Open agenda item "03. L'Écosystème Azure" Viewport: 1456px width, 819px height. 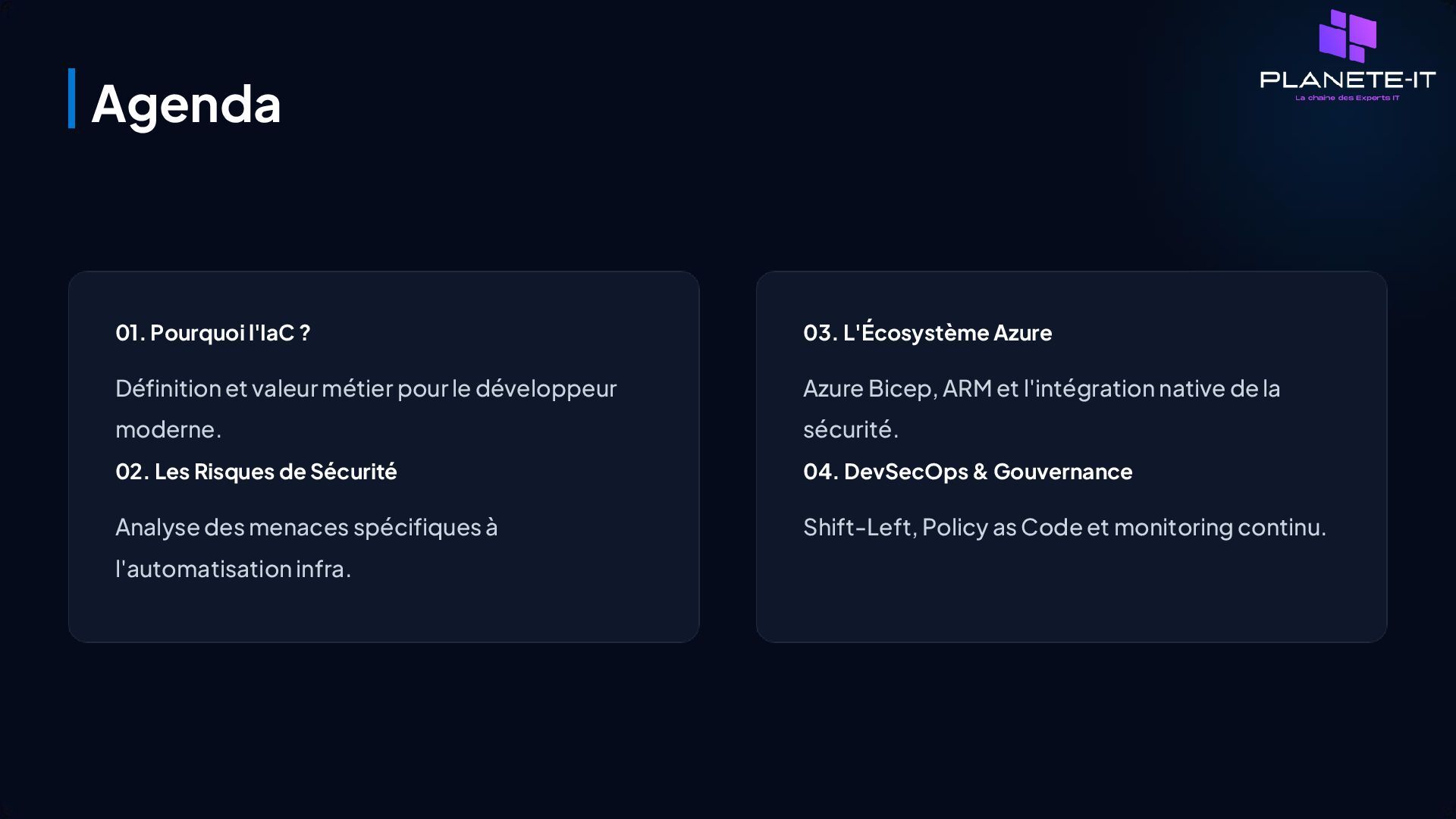(927, 332)
